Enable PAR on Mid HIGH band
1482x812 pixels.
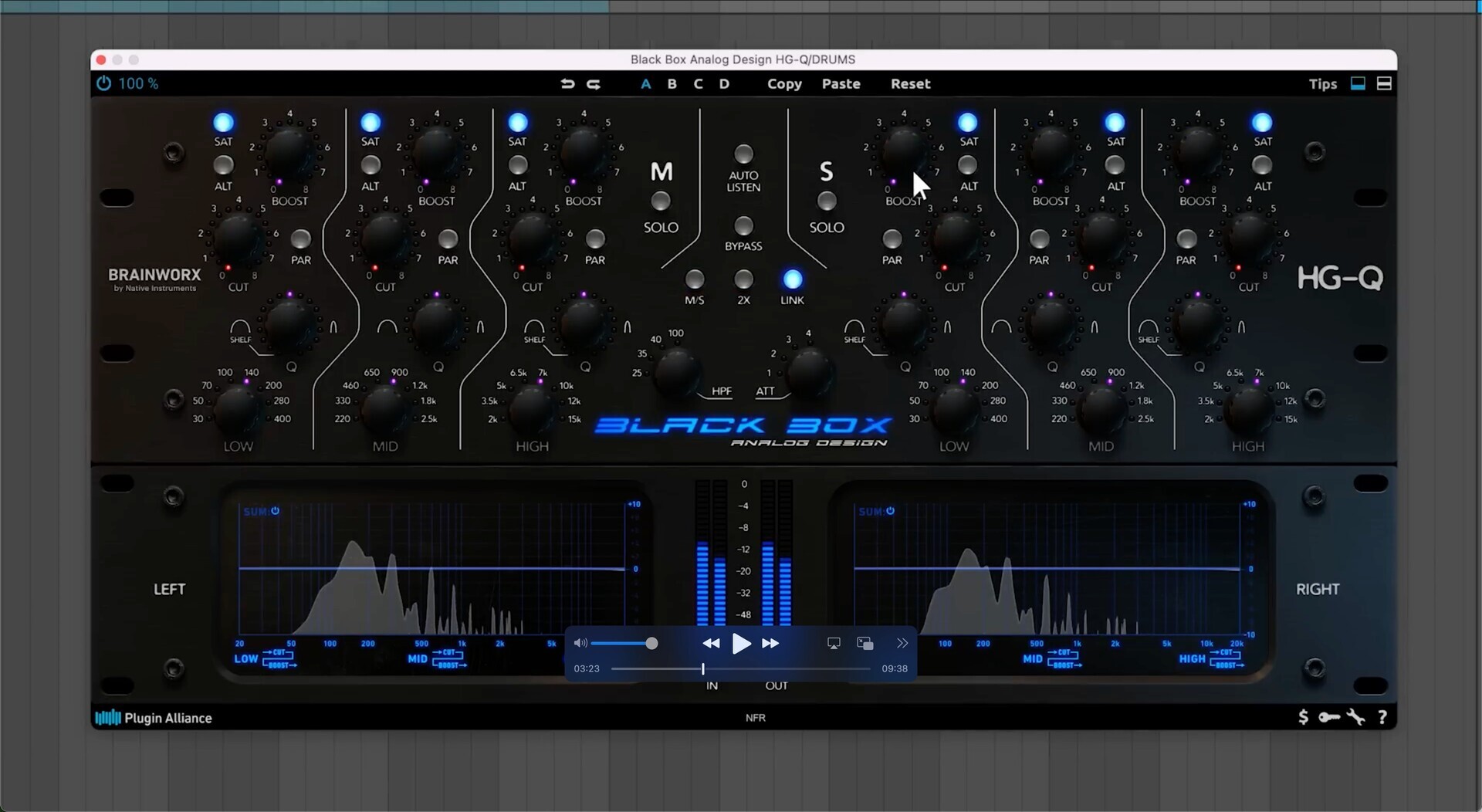(x=595, y=239)
